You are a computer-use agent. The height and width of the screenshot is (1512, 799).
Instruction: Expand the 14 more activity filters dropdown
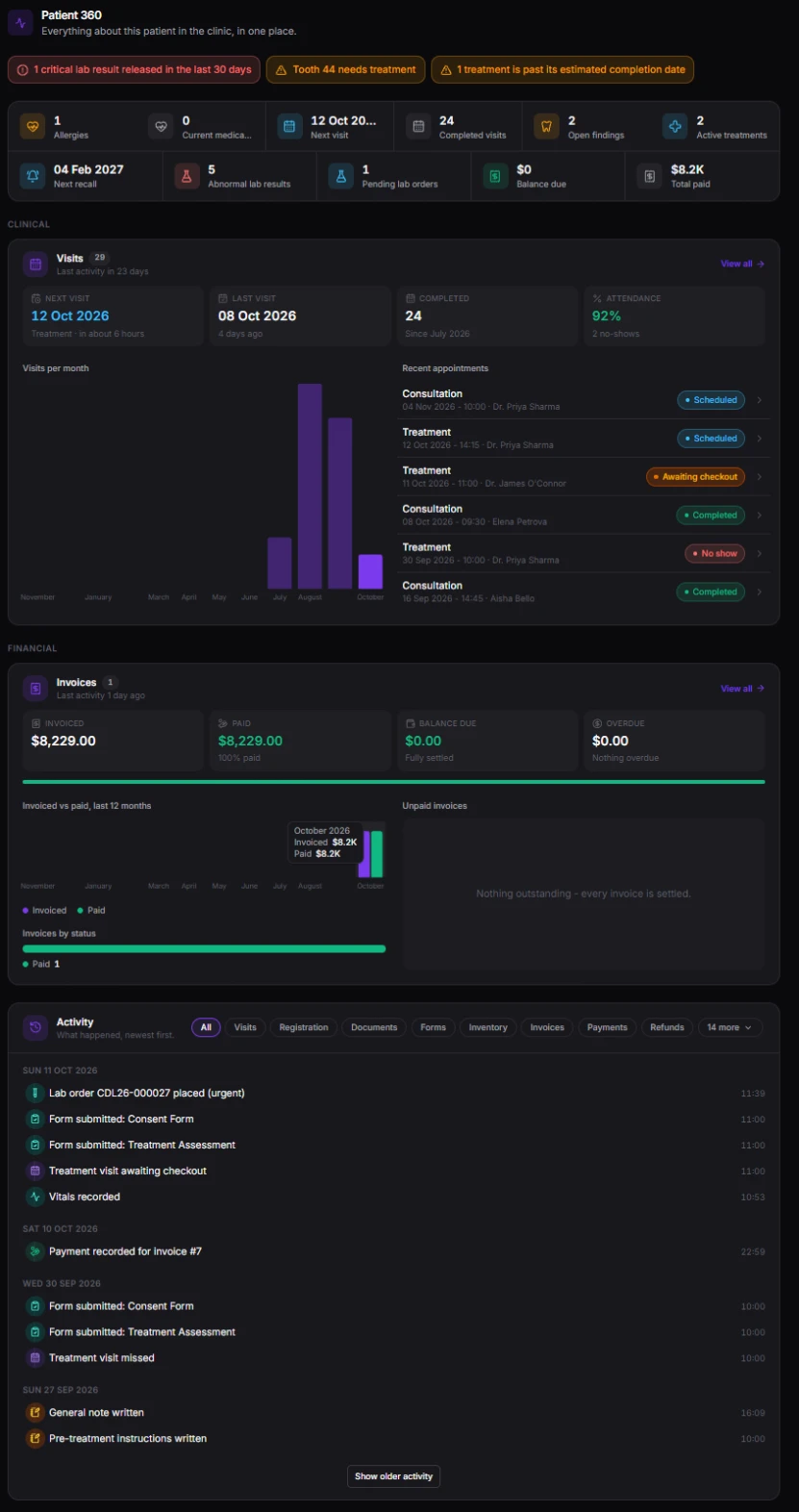point(730,1028)
